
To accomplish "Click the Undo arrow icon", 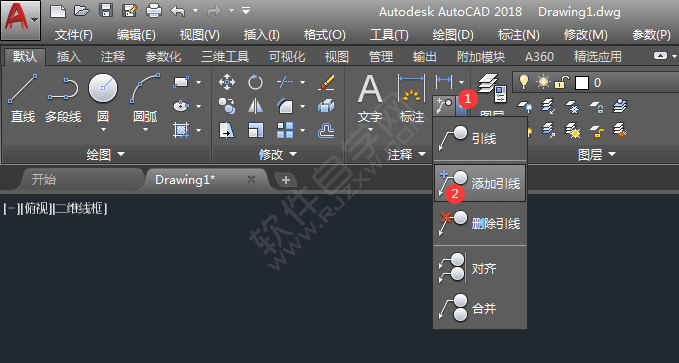I will pos(178,11).
